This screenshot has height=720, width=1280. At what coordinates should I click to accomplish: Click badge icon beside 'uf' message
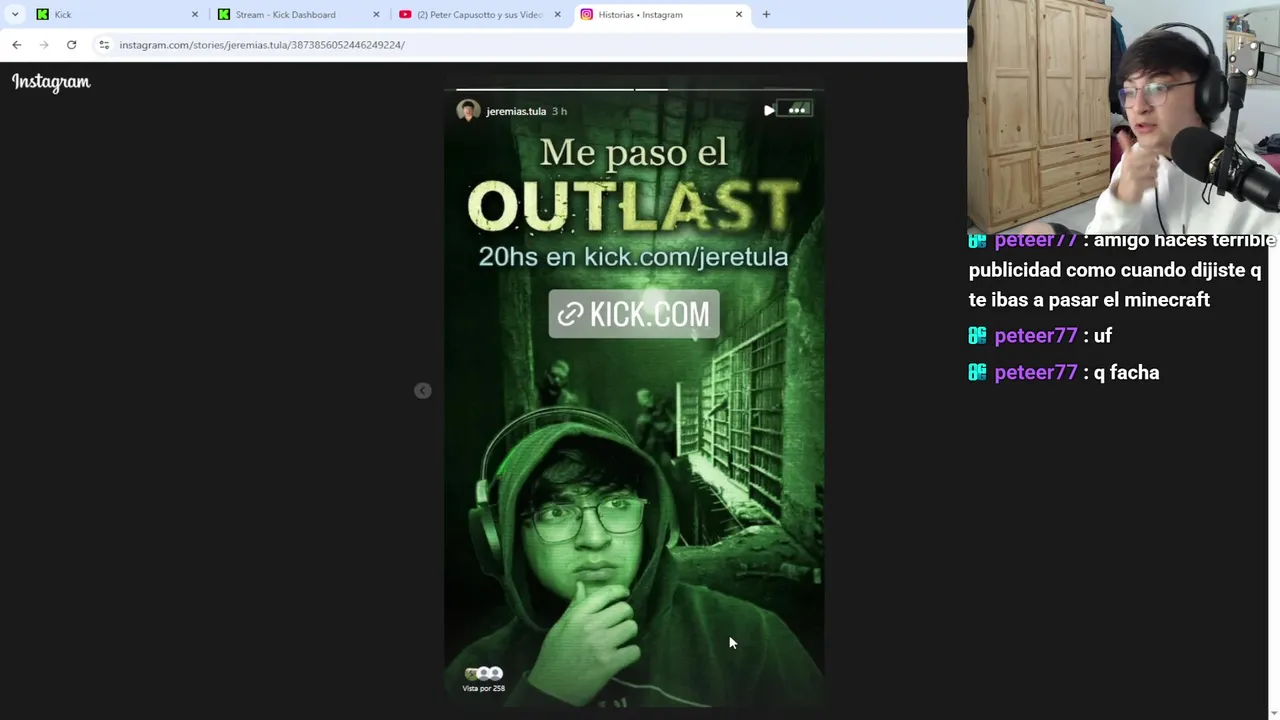pos(978,335)
